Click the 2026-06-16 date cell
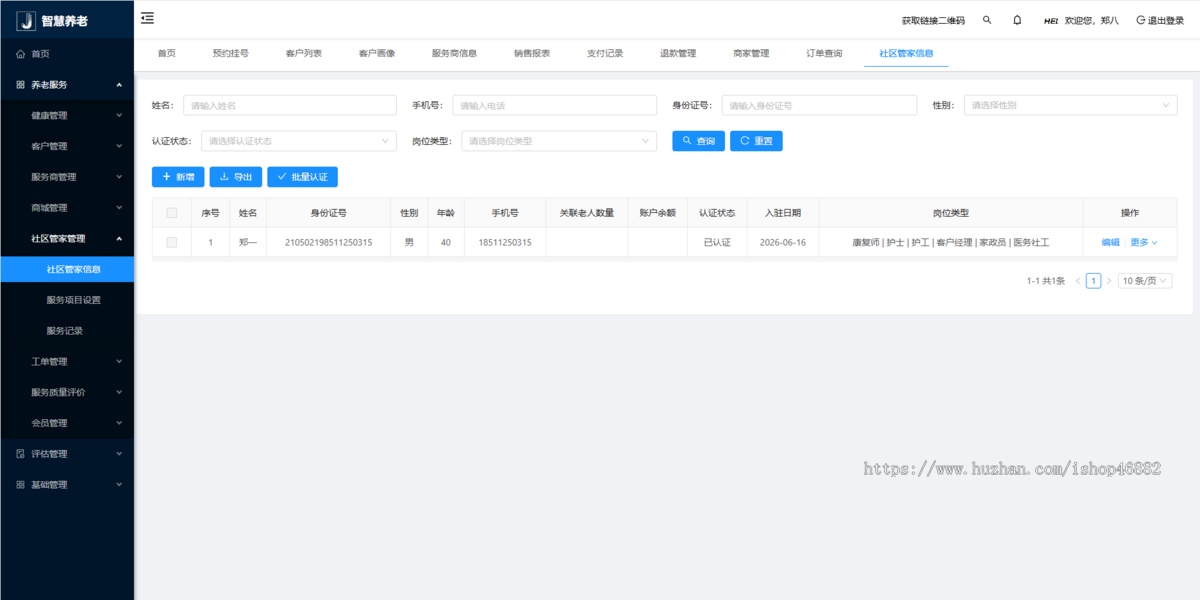1200x600 pixels. pyautogui.click(x=782, y=243)
